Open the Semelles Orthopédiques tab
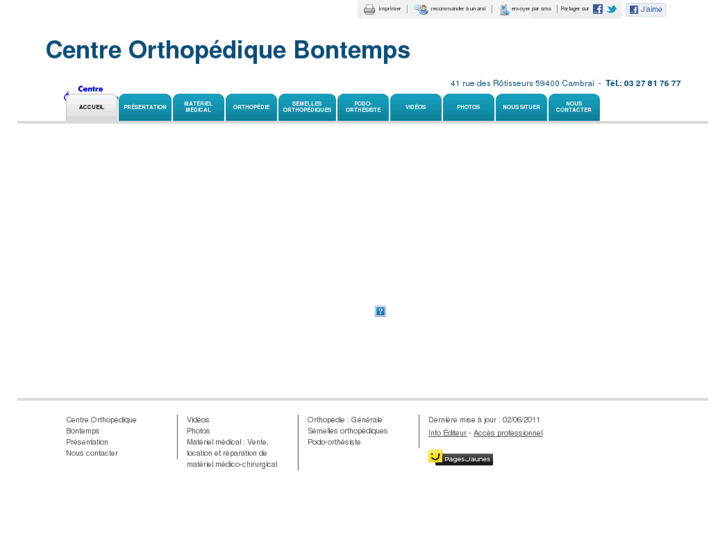This screenshot has height=545, width=727. (307, 108)
